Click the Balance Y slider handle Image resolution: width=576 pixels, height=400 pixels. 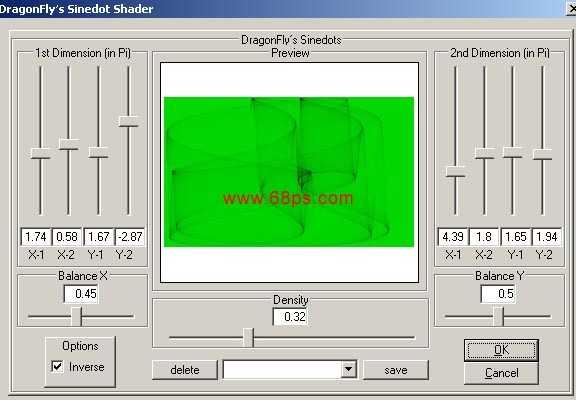point(498,316)
